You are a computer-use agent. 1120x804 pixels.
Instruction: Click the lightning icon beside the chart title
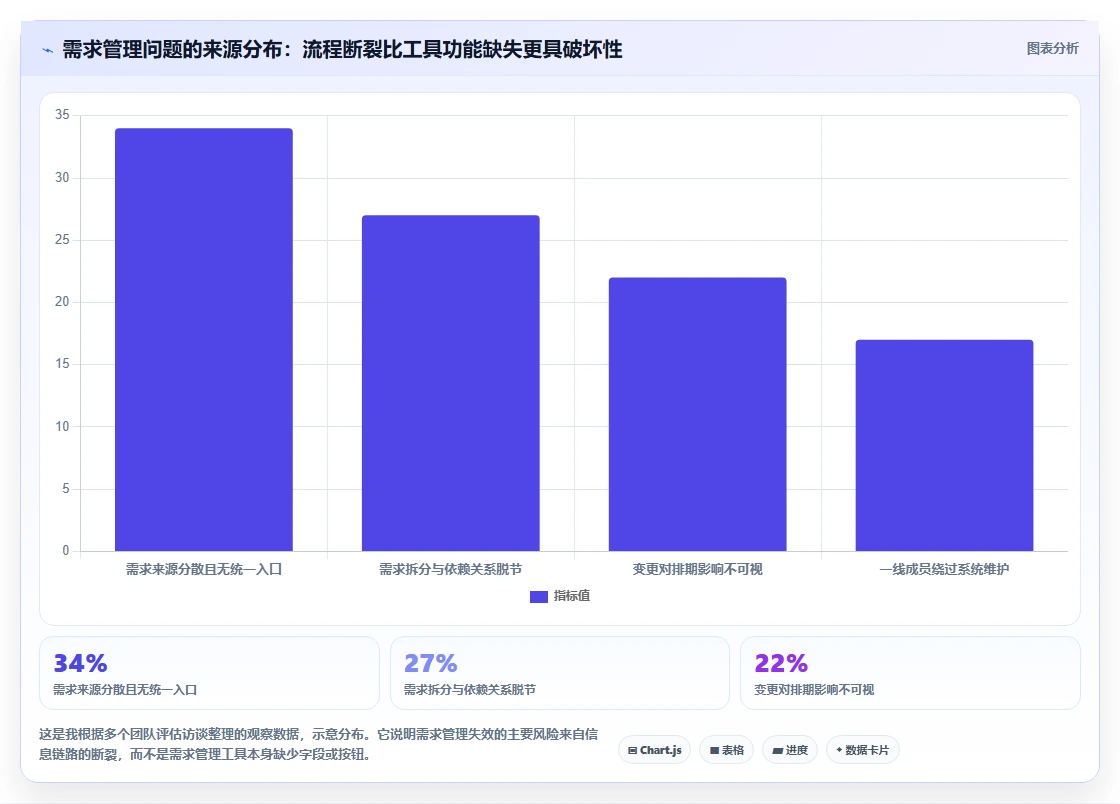click(x=48, y=50)
